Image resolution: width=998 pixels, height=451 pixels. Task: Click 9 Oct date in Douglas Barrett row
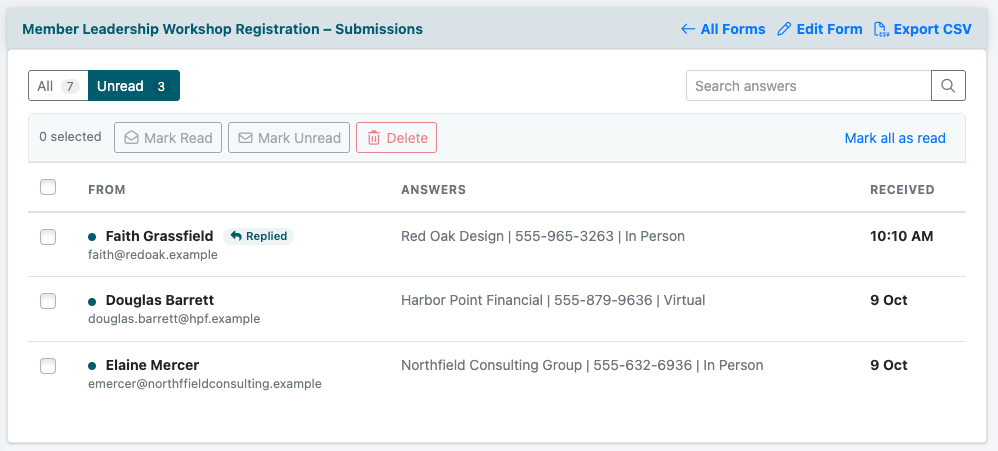pos(889,300)
